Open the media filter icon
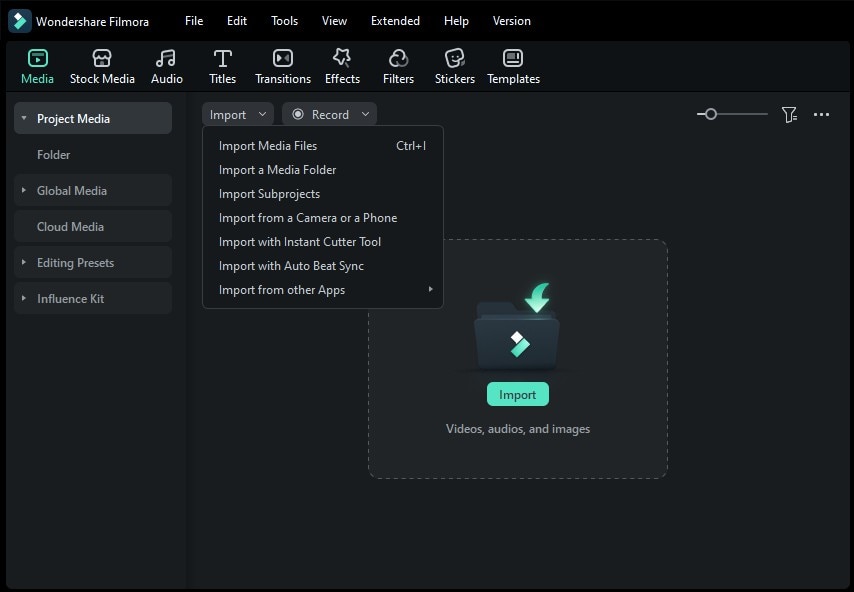Image resolution: width=854 pixels, height=592 pixels. pyautogui.click(x=789, y=114)
